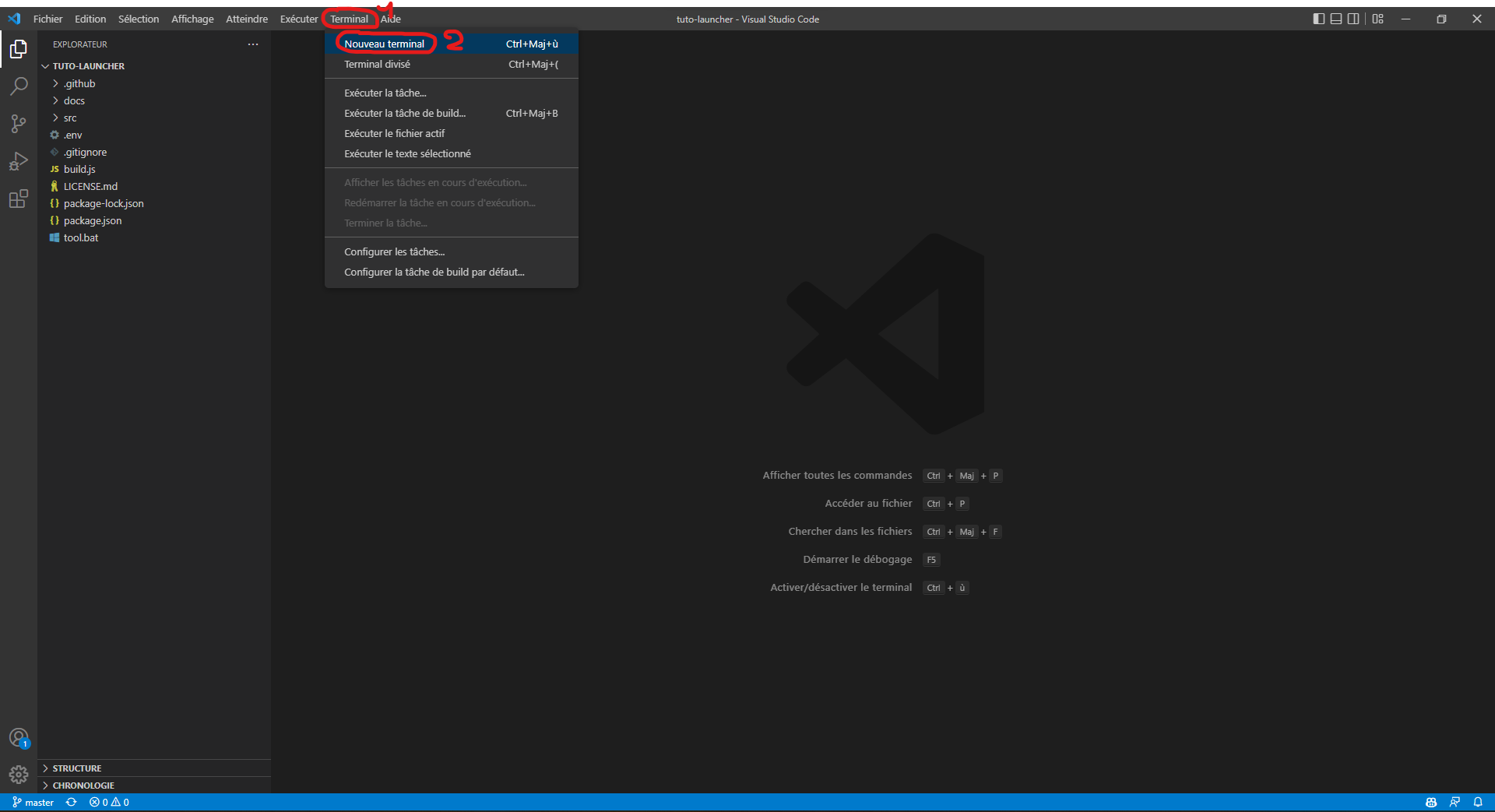Open the Affichage menu

[x=192, y=19]
